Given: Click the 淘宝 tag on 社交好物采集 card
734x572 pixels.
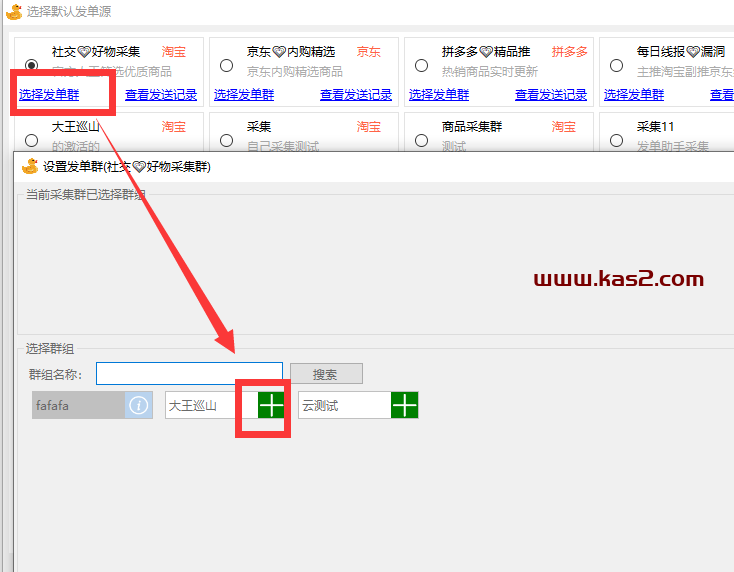Looking at the screenshot, I should pos(174,51).
